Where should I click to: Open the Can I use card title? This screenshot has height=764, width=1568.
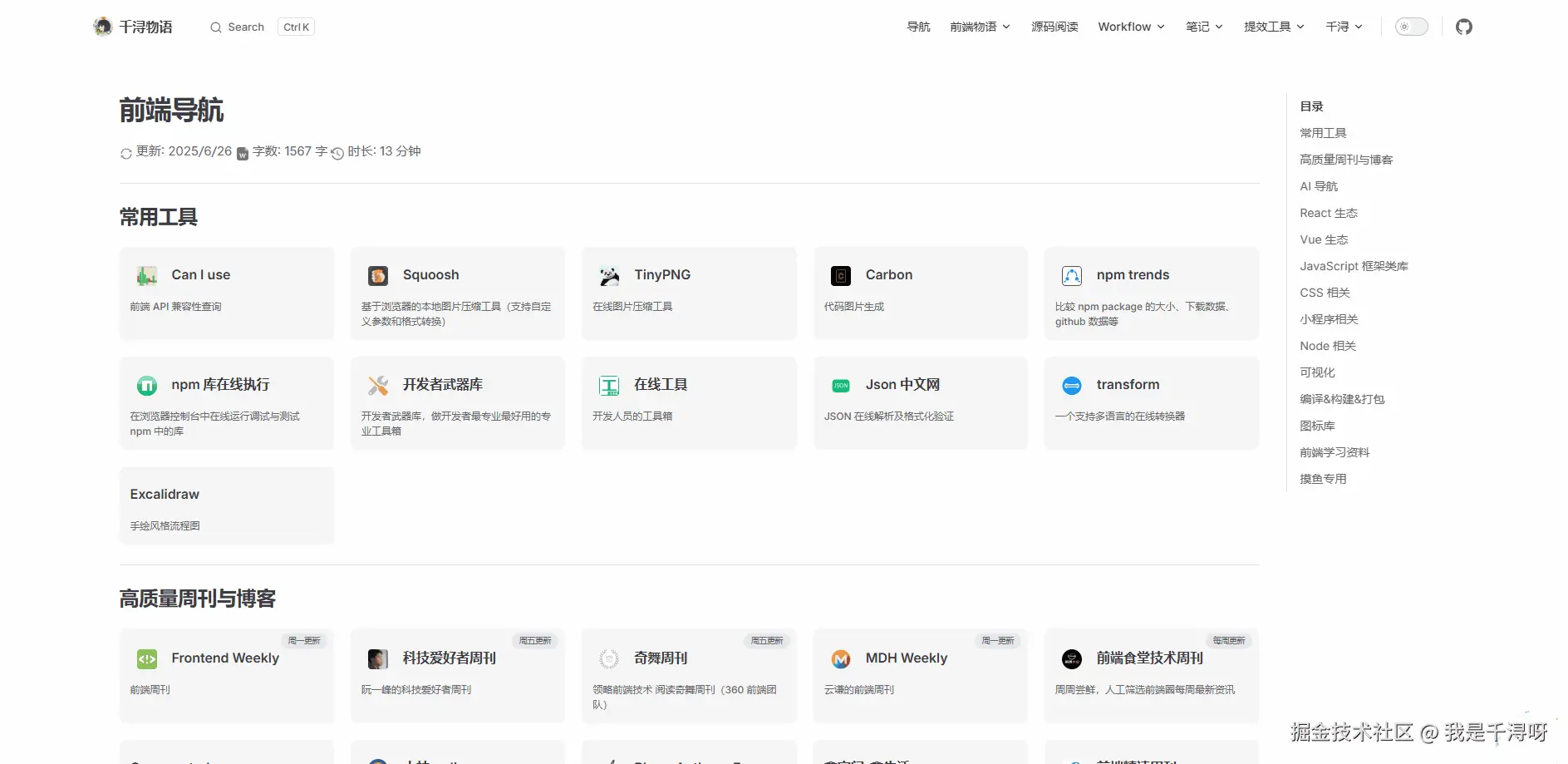point(201,275)
